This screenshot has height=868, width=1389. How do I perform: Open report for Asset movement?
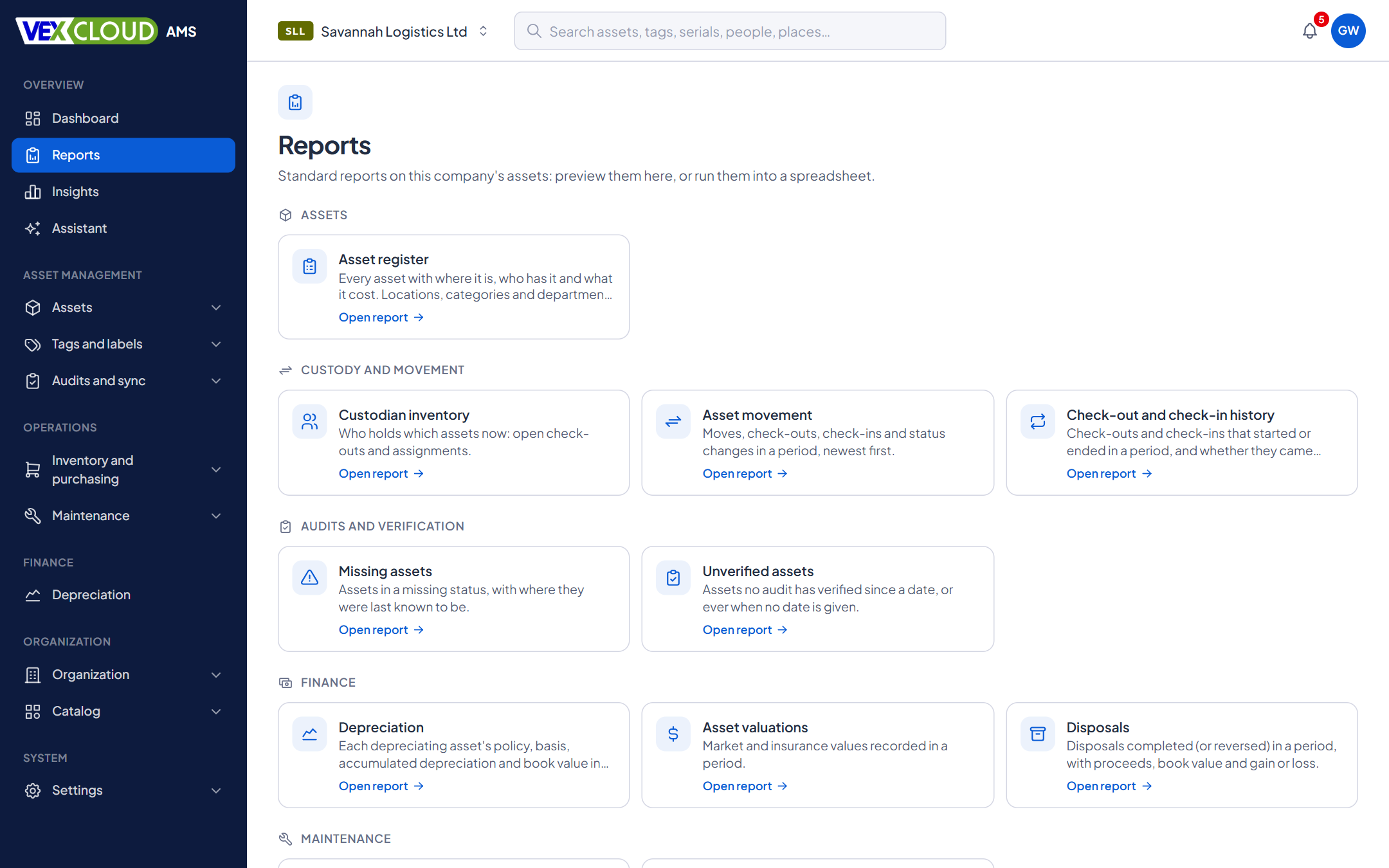[745, 473]
